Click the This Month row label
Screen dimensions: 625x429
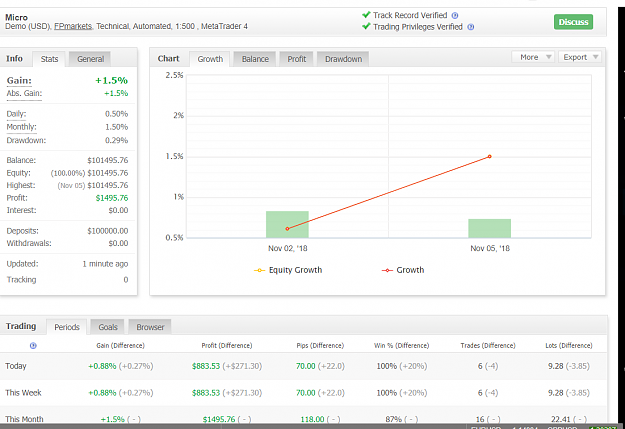point(24,419)
